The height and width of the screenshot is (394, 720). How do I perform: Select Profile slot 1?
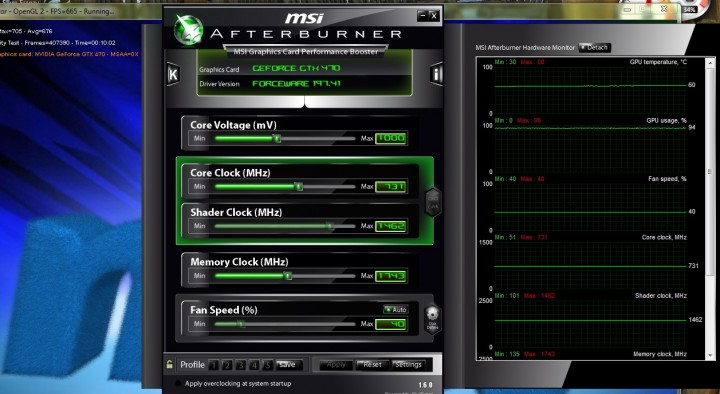[x=214, y=365]
